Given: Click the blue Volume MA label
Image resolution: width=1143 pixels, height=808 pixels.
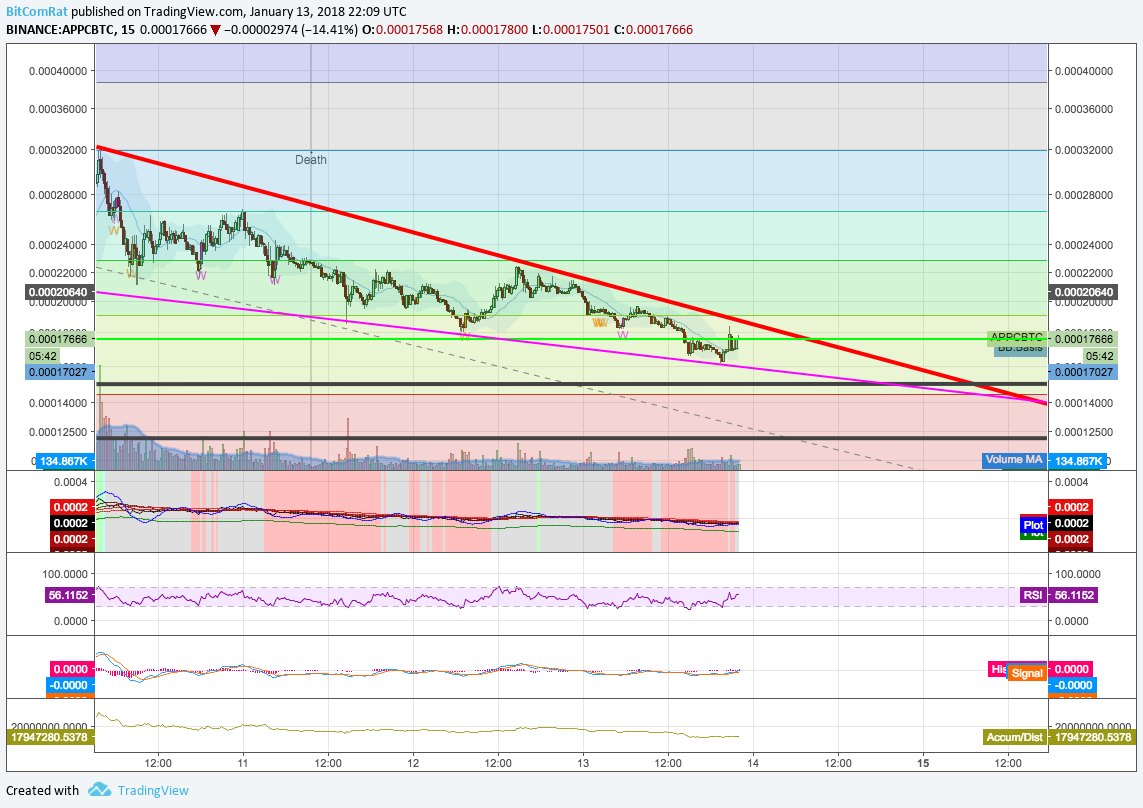Looking at the screenshot, I should (x=1013, y=460).
